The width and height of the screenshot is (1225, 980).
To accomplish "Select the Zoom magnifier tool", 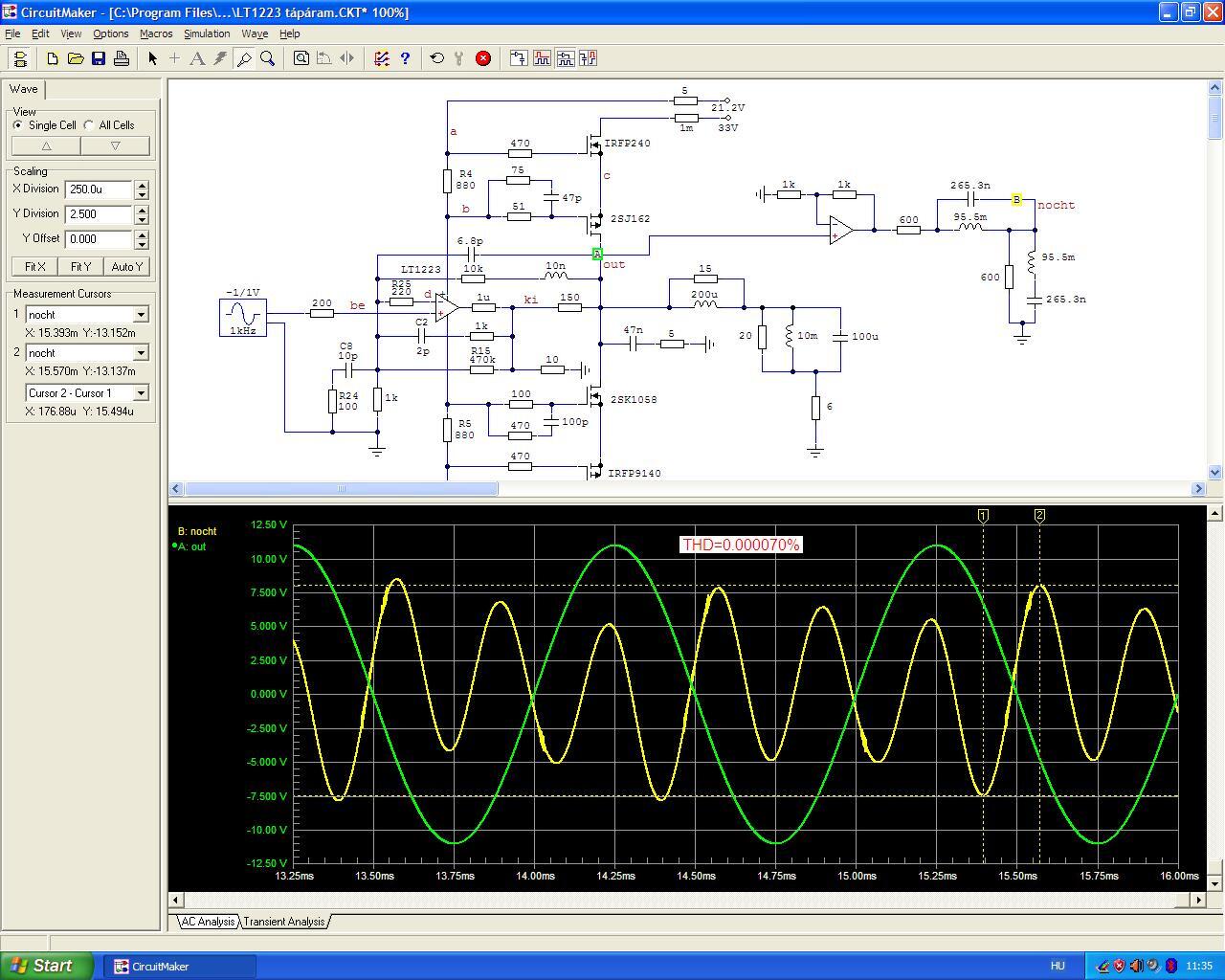I will pos(268,58).
